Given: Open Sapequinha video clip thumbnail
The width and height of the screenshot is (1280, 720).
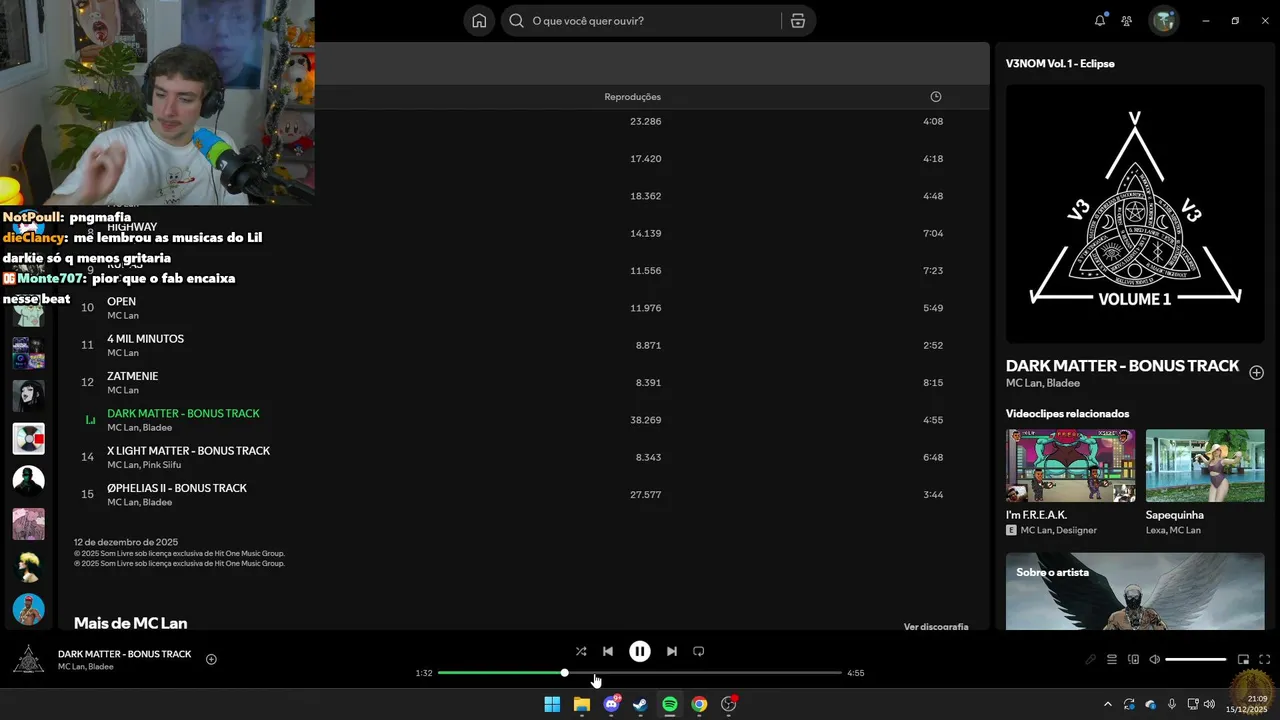Looking at the screenshot, I should pyautogui.click(x=1205, y=465).
